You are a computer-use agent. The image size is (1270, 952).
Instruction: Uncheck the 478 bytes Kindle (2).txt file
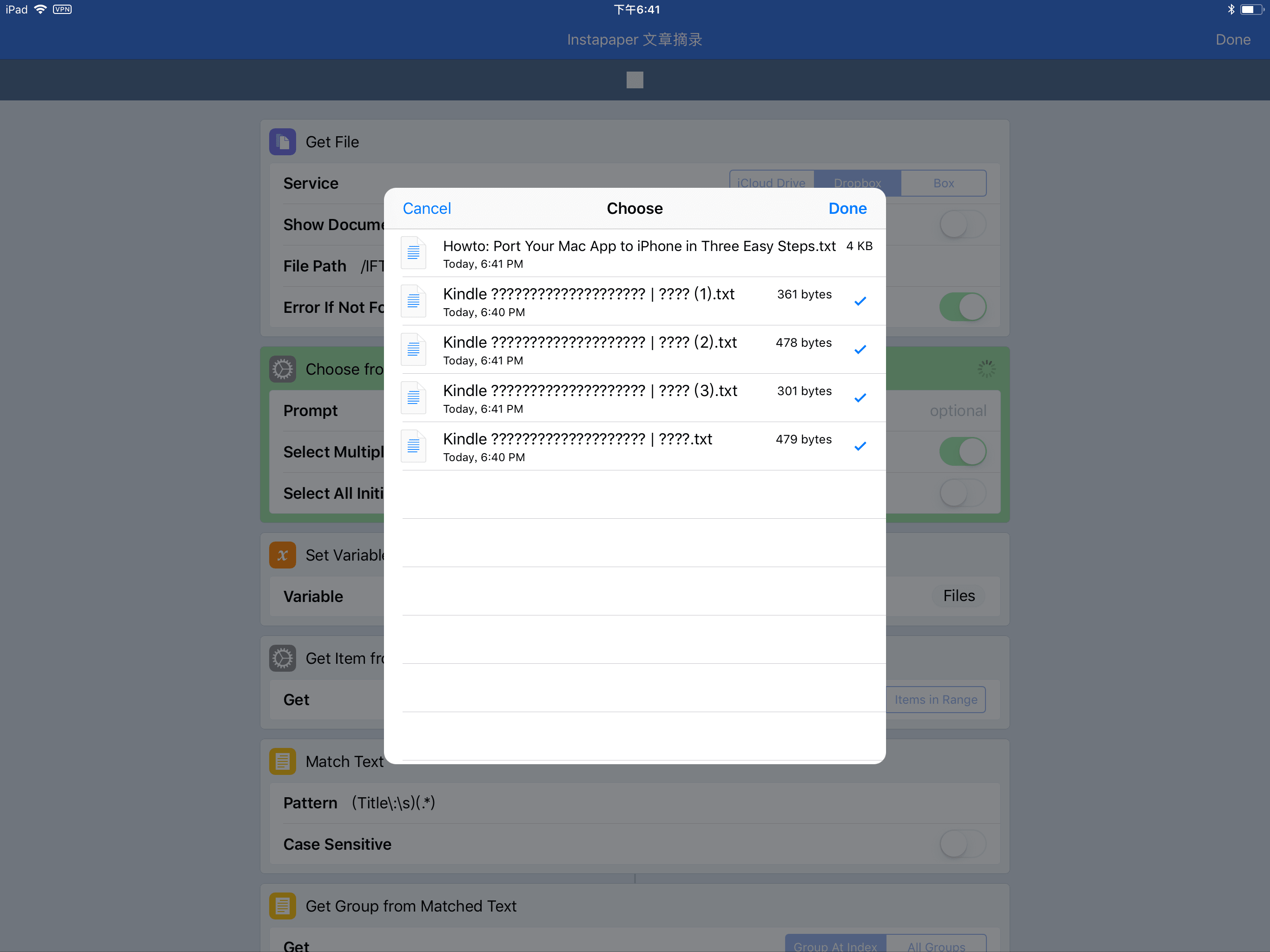860,350
